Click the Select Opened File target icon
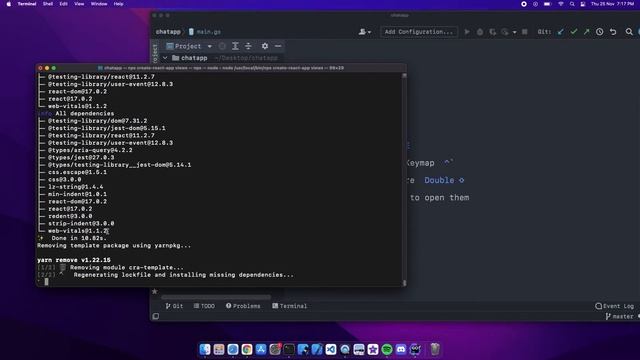 (222, 46)
